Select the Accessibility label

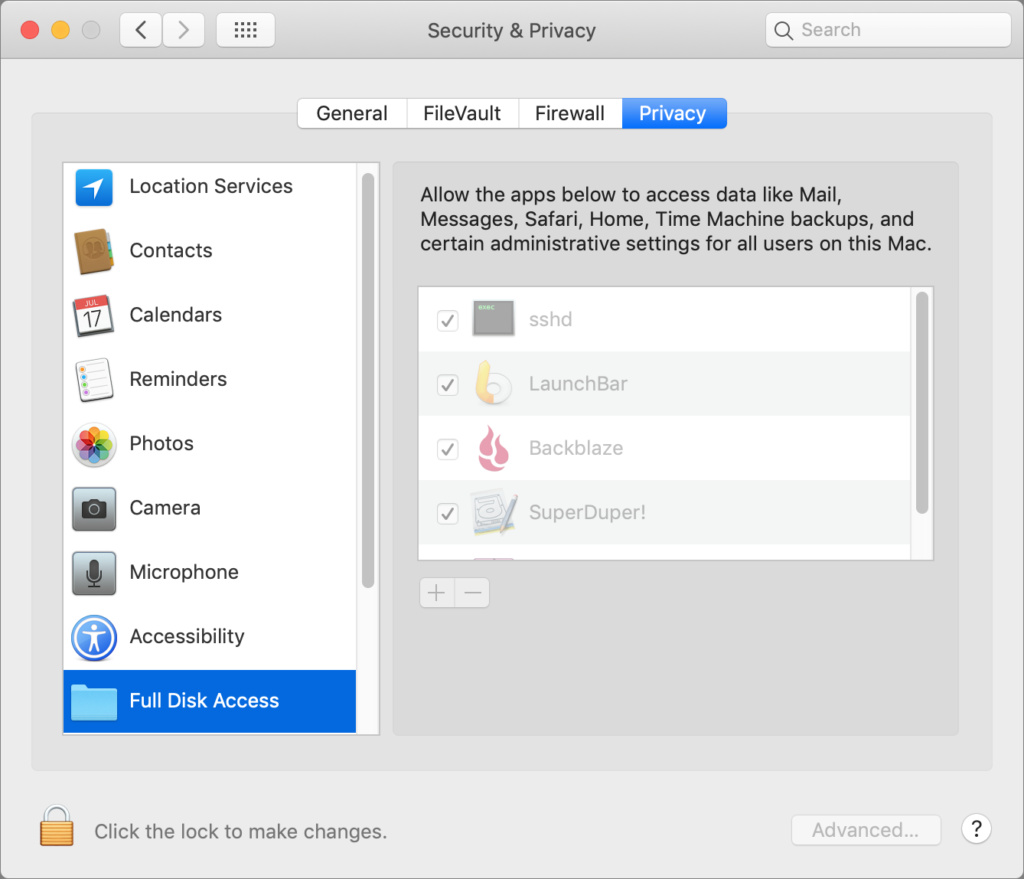point(187,636)
